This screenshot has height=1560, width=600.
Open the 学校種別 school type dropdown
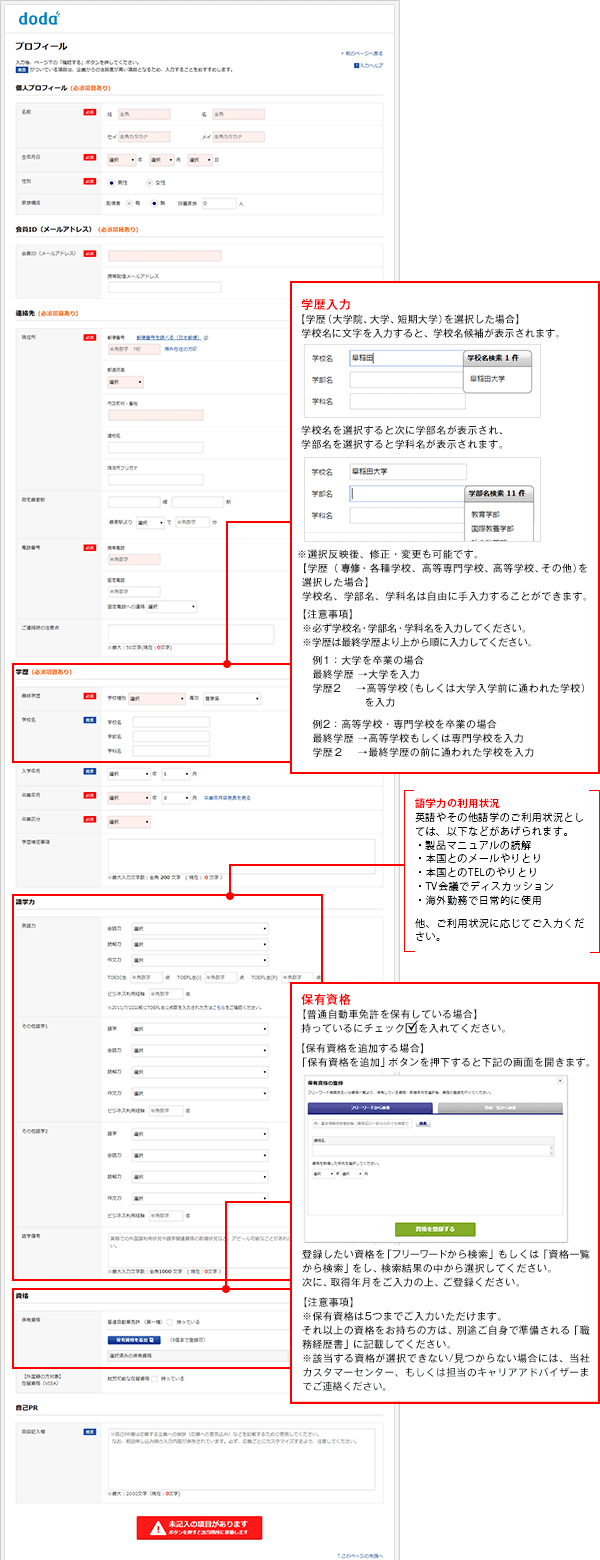tap(157, 699)
